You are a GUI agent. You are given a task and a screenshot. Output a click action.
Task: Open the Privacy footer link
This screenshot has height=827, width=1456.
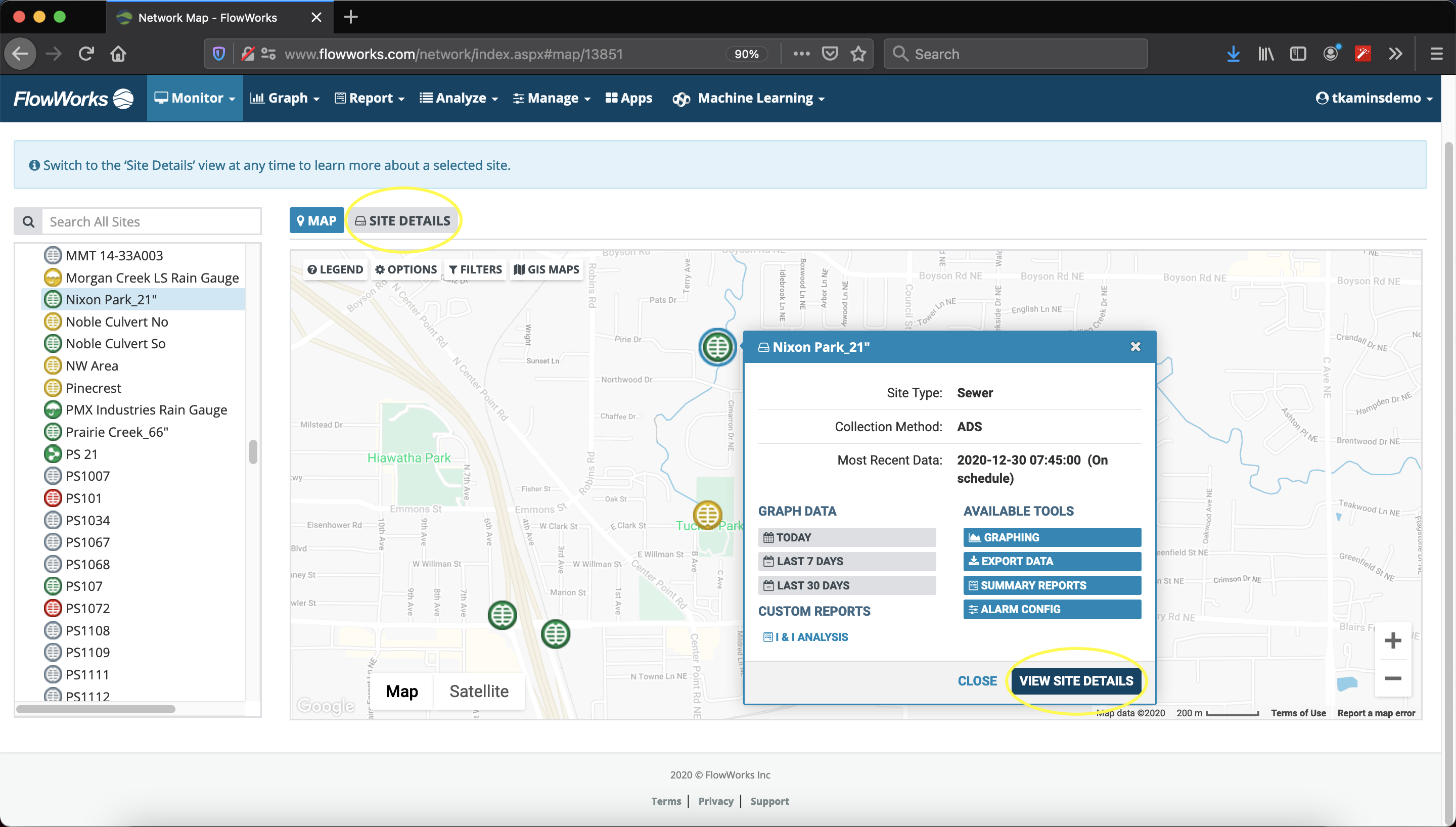pyautogui.click(x=715, y=801)
